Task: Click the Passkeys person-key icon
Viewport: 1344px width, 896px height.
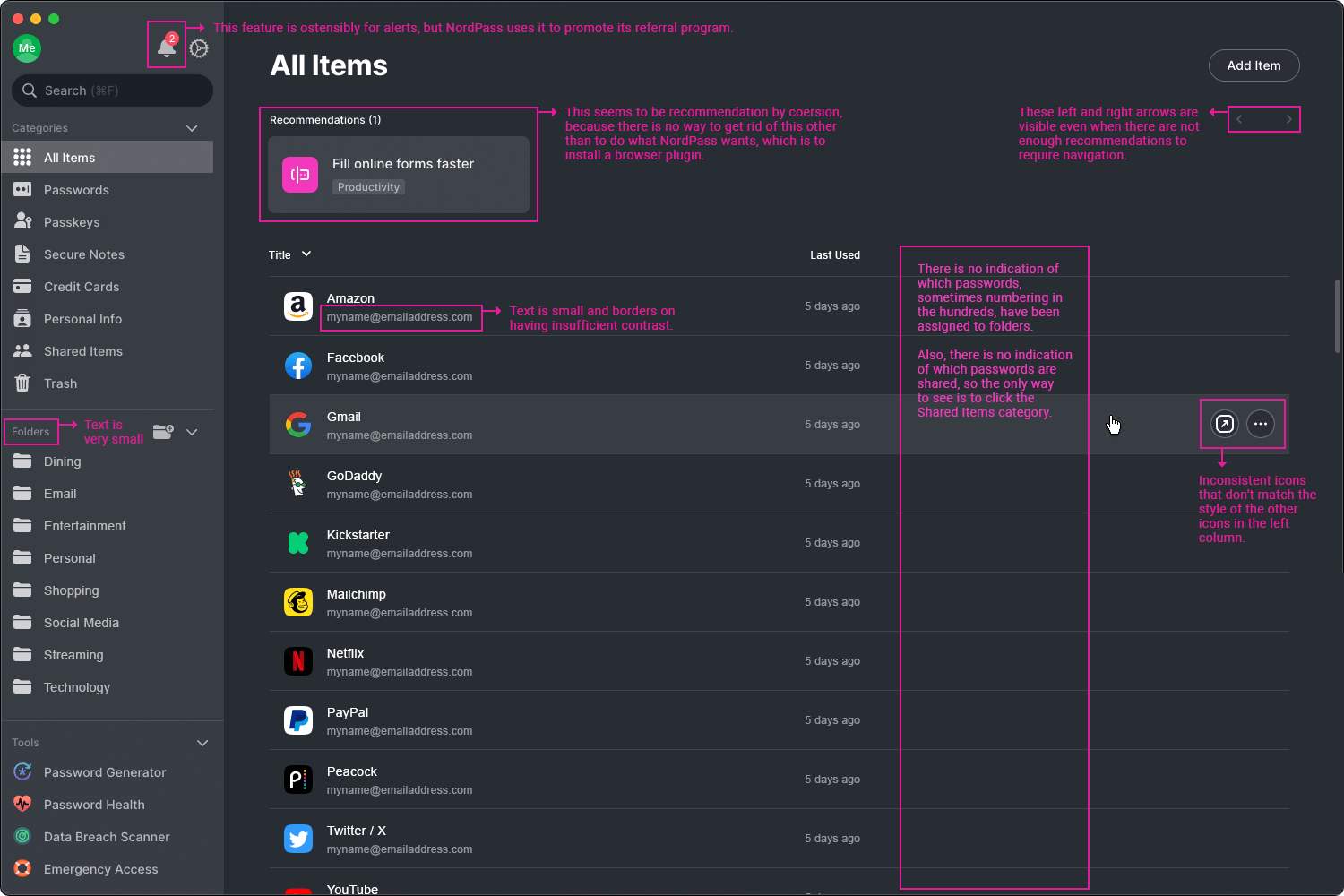Action: [x=23, y=222]
